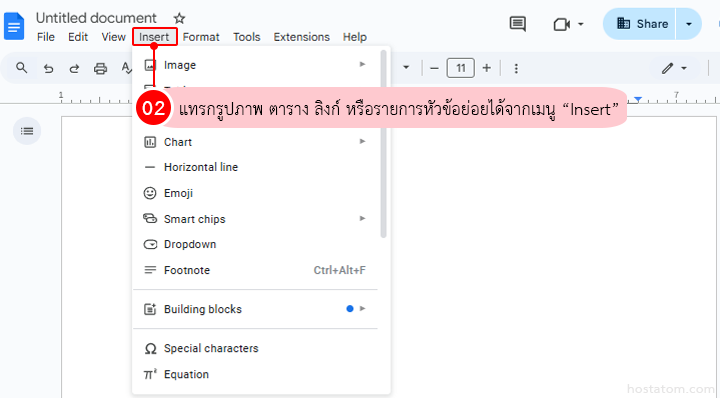
Task: Click the Smart chips icon
Action: (150, 219)
